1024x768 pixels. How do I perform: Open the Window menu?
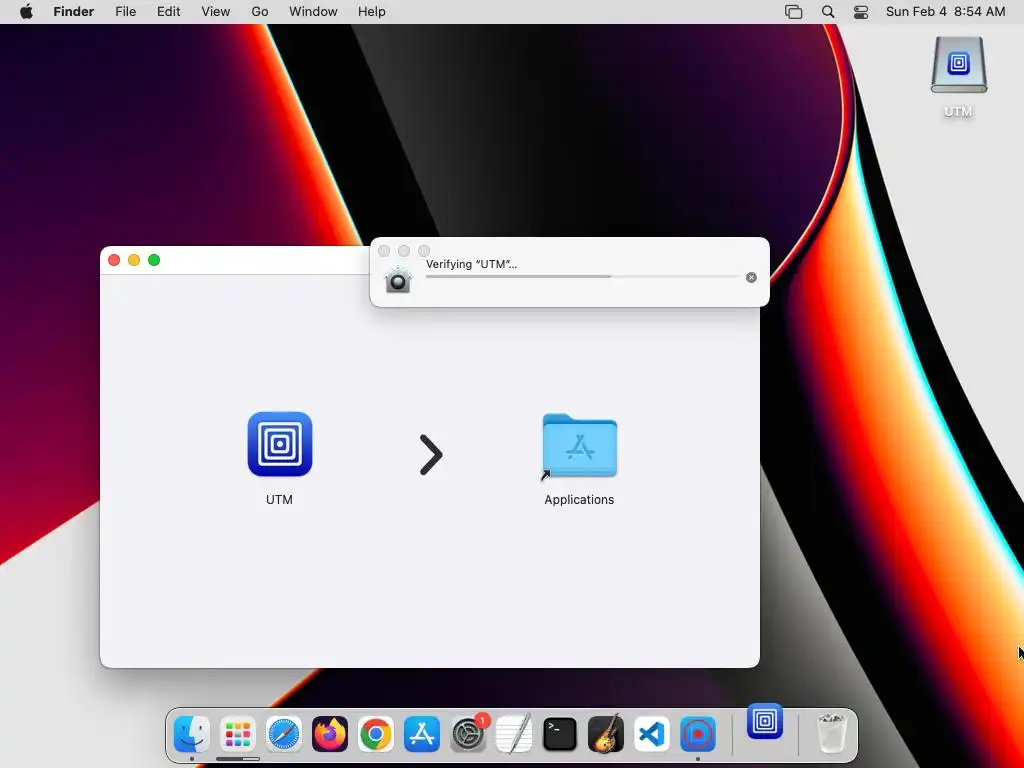click(x=313, y=12)
